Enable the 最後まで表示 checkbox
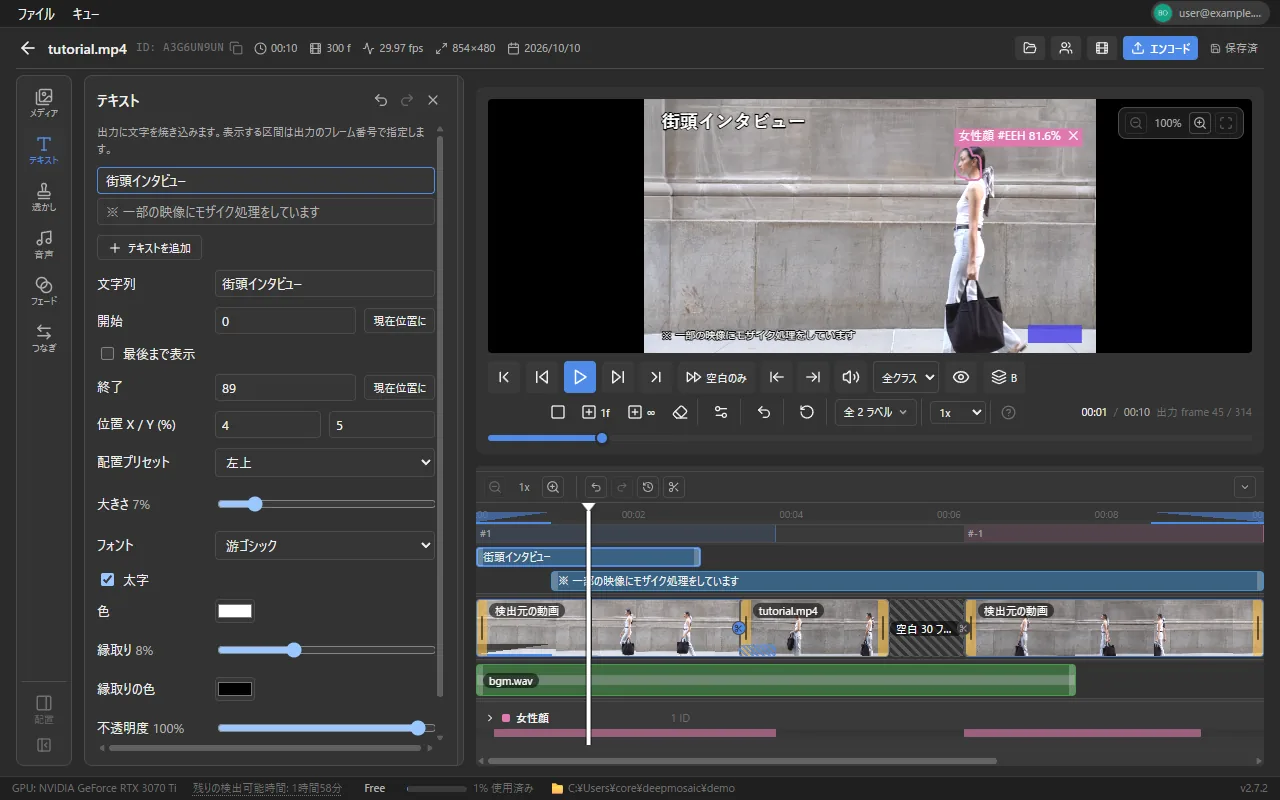This screenshot has width=1280, height=800. [107, 354]
